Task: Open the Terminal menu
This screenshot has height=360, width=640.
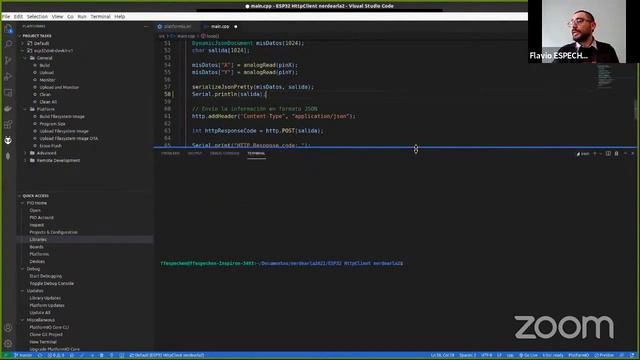Action: point(100,17)
